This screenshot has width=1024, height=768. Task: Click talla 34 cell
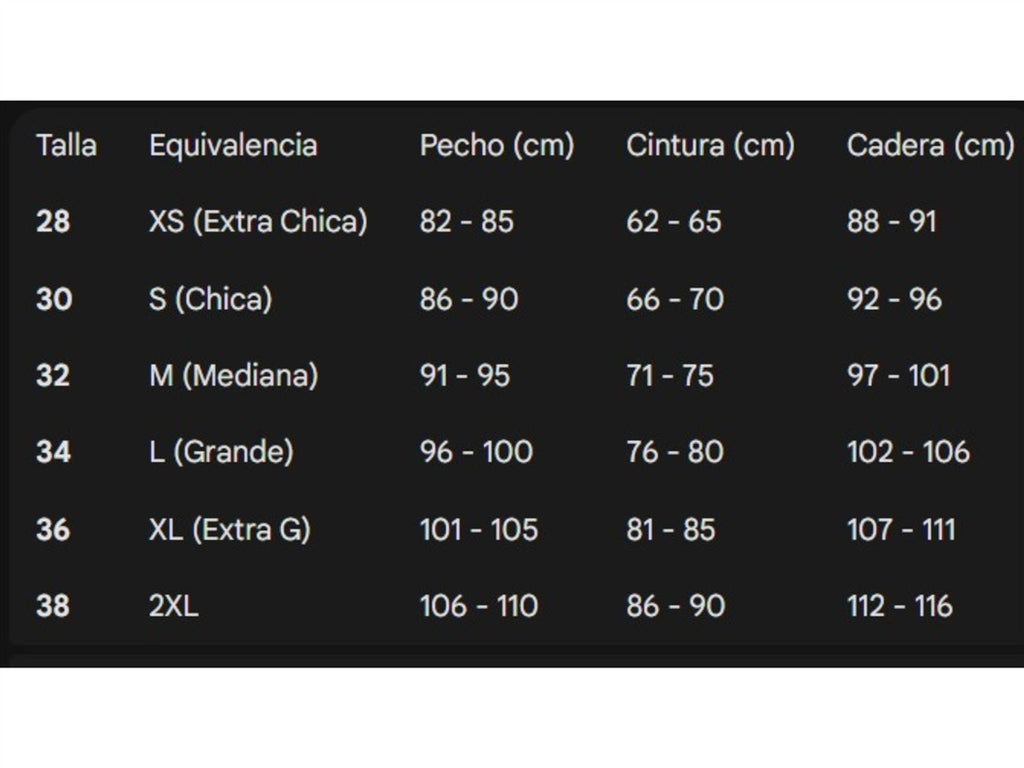[54, 452]
